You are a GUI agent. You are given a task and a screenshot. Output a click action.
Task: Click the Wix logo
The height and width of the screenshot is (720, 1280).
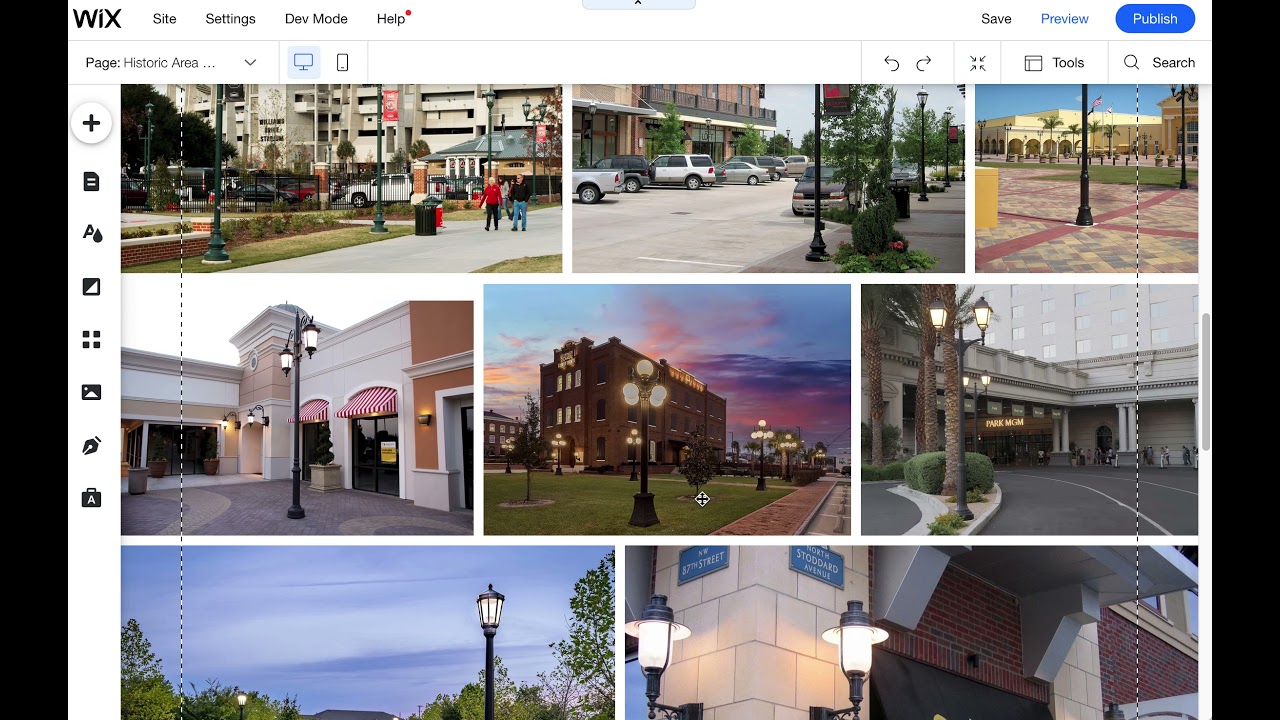[97, 19]
